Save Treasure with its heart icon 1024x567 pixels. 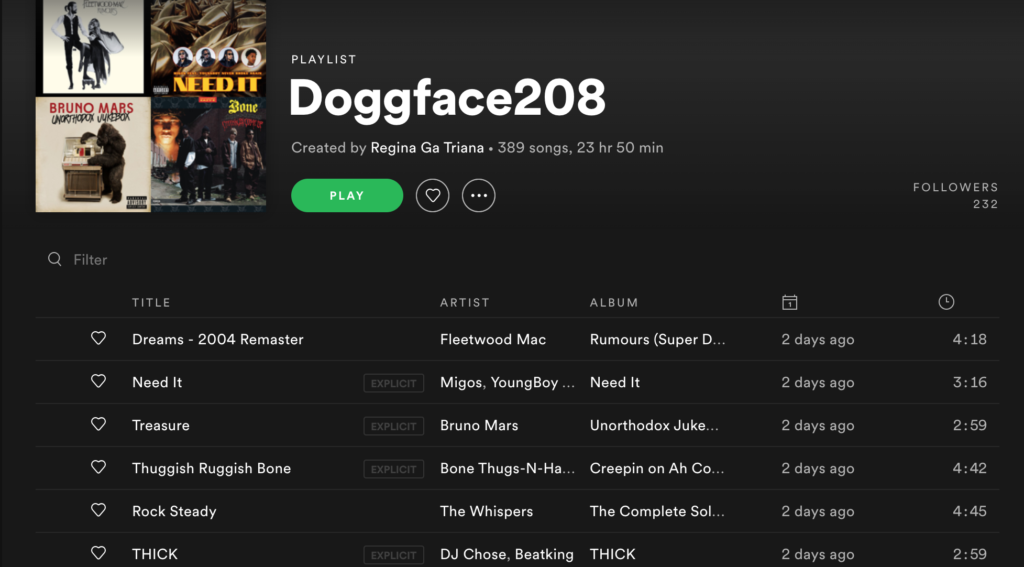pos(98,425)
